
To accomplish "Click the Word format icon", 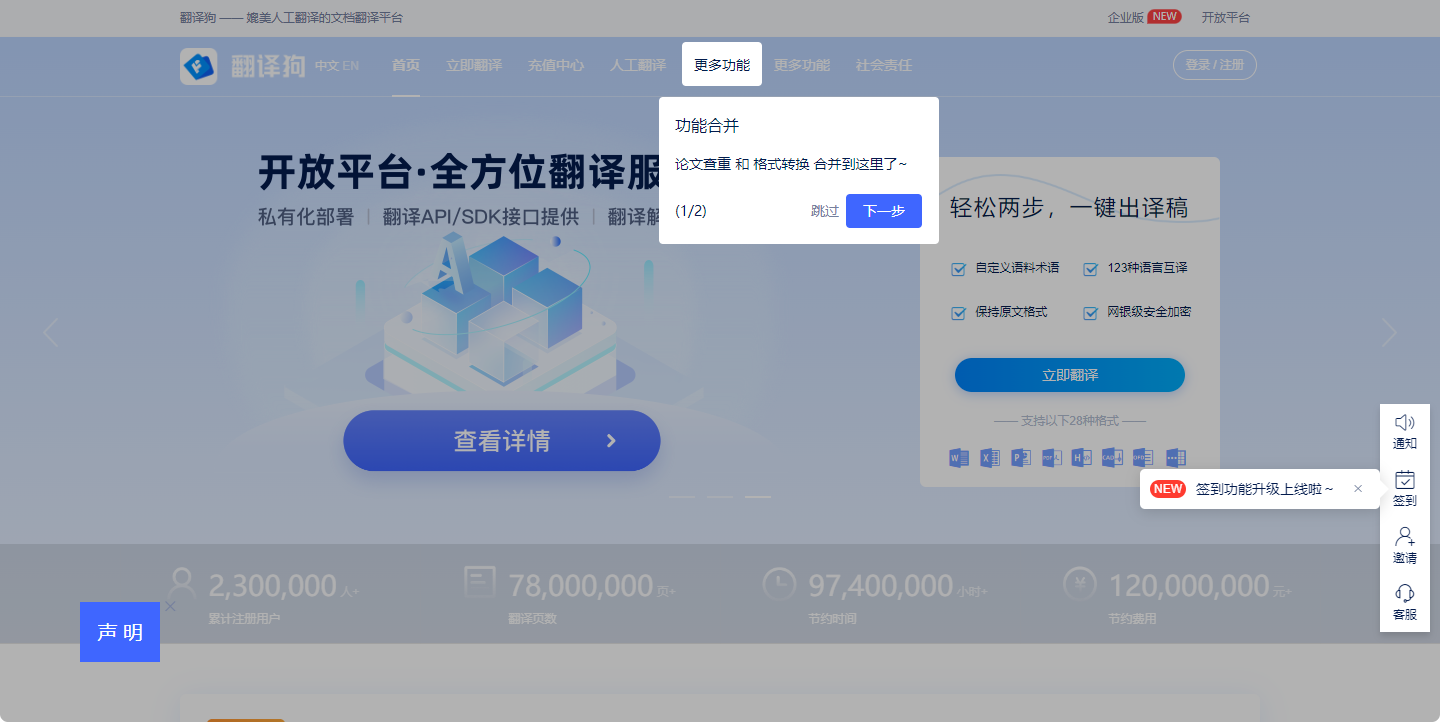I will pyautogui.click(x=959, y=458).
